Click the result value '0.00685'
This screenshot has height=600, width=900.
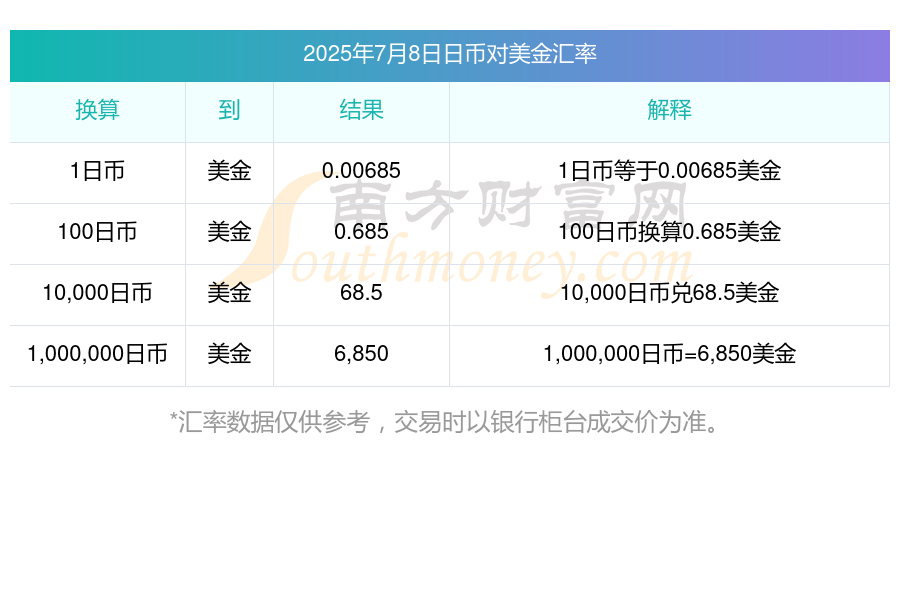tap(361, 171)
